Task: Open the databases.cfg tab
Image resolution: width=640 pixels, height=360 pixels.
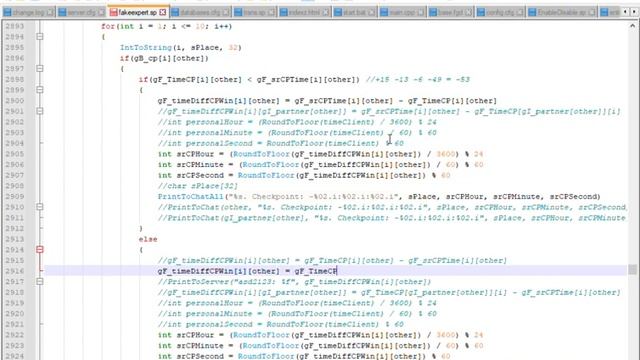Action: click(x=200, y=12)
